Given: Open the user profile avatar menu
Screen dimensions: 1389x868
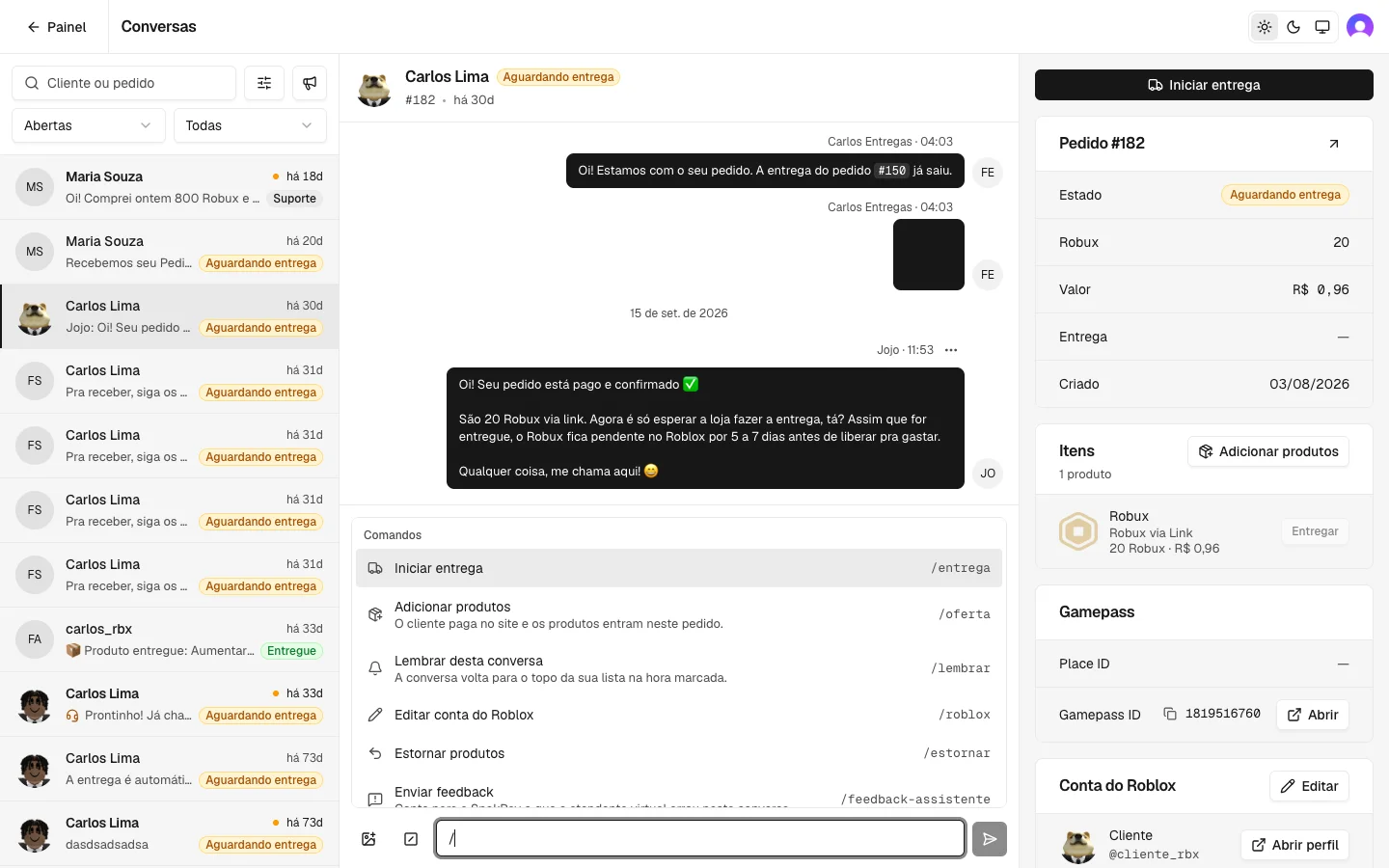Looking at the screenshot, I should coord(1360,27).
